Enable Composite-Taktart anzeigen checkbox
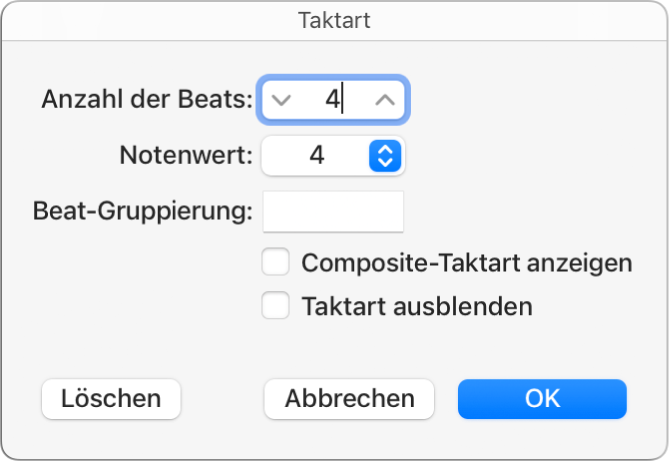Screen dimensions: 670x463 tap(275, 263)
